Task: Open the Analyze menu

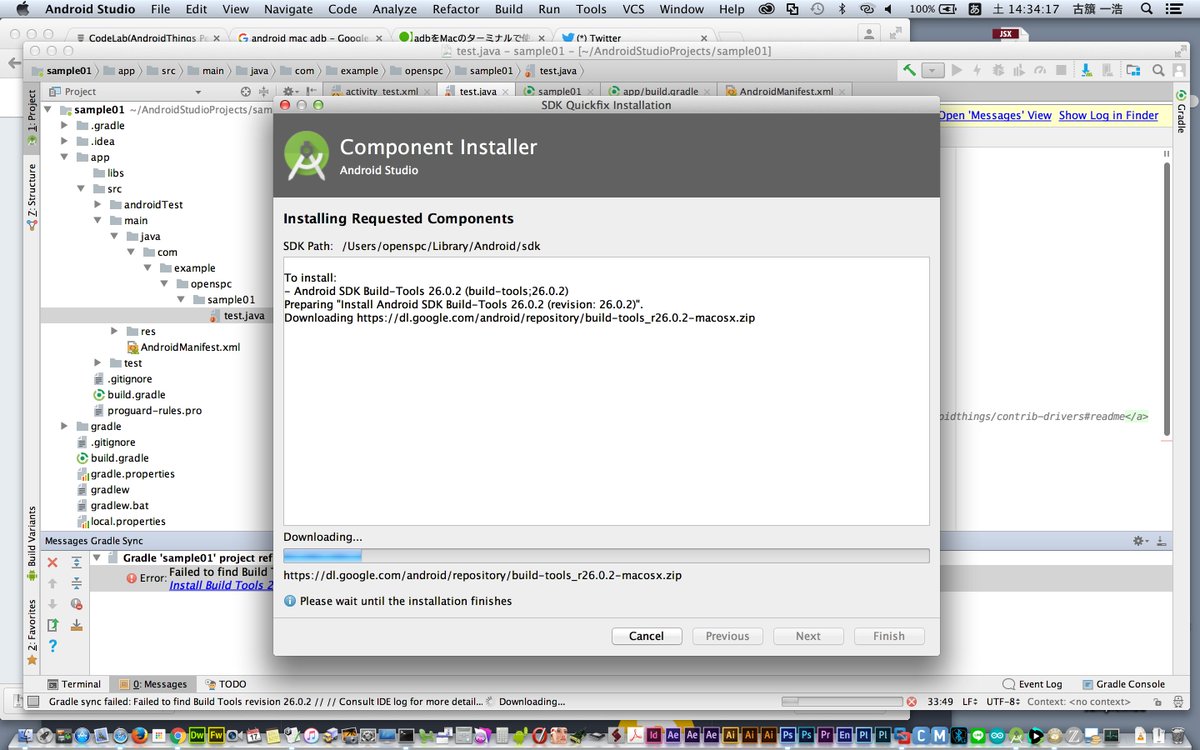Action: click(394, 9)
